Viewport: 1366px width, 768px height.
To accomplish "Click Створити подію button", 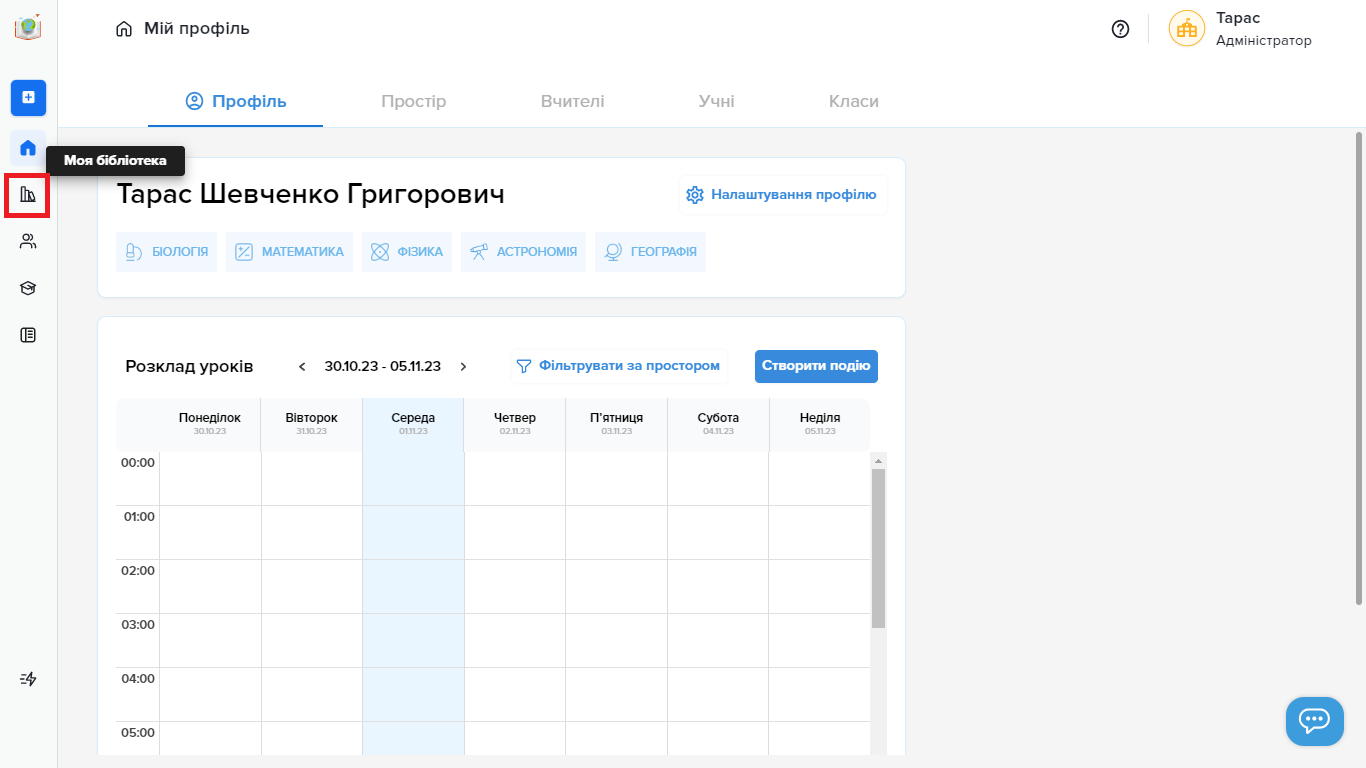I will click(816, 366).
